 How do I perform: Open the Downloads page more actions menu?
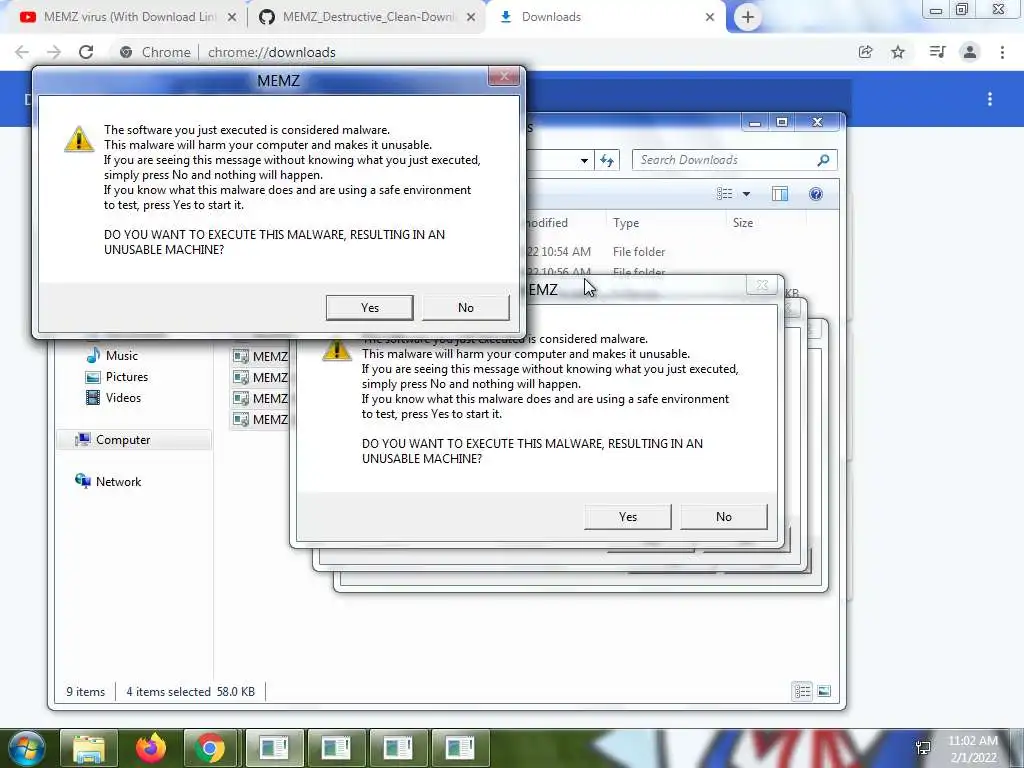[990, 99]
